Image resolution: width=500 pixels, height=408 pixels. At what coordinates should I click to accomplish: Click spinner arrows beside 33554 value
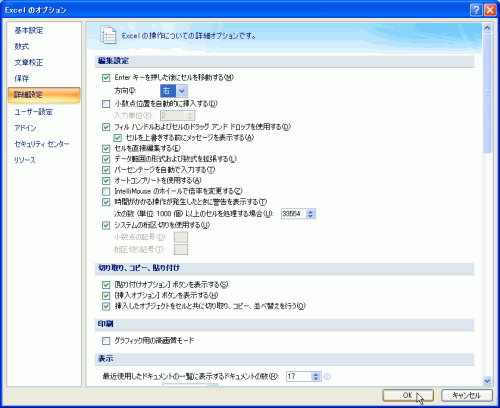[x=311, y=214]
